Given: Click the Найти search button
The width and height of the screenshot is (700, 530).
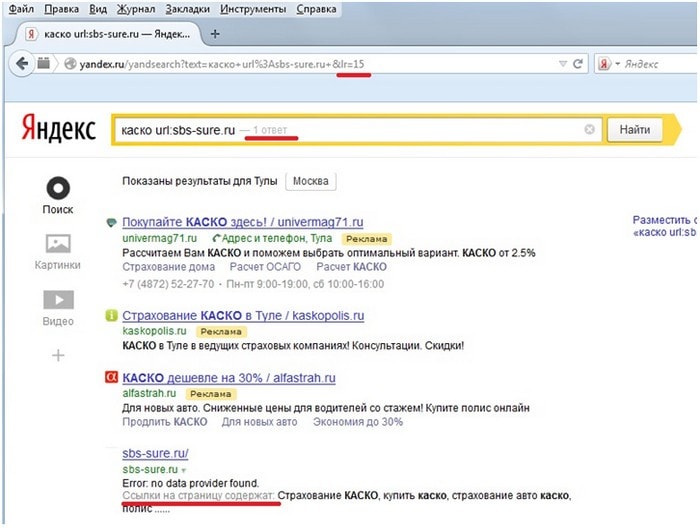Looking at the screenshot, I should coord(634,130).
